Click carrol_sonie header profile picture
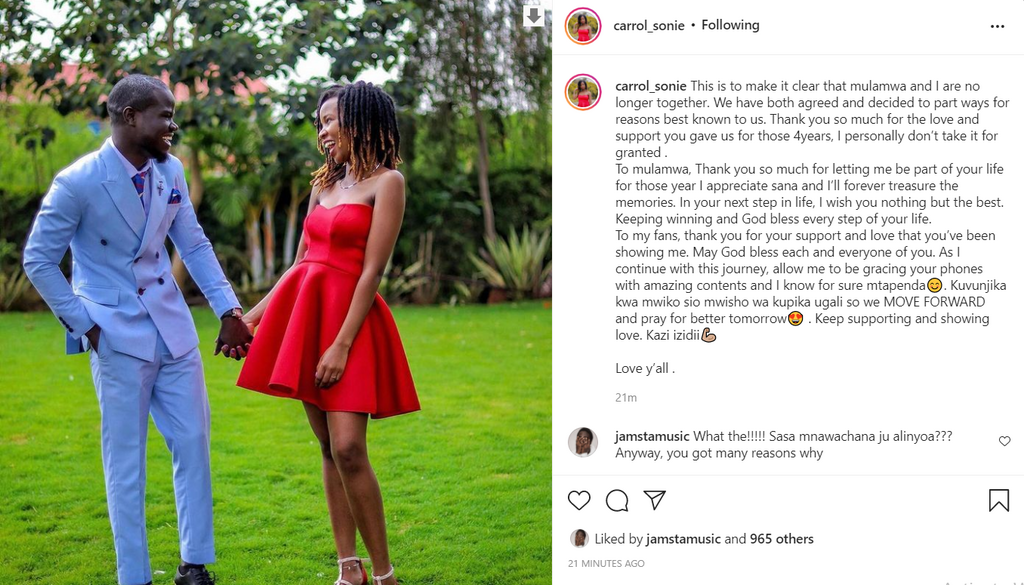Viewport: 1024px width, 585px height. click(x=583, y=26)
